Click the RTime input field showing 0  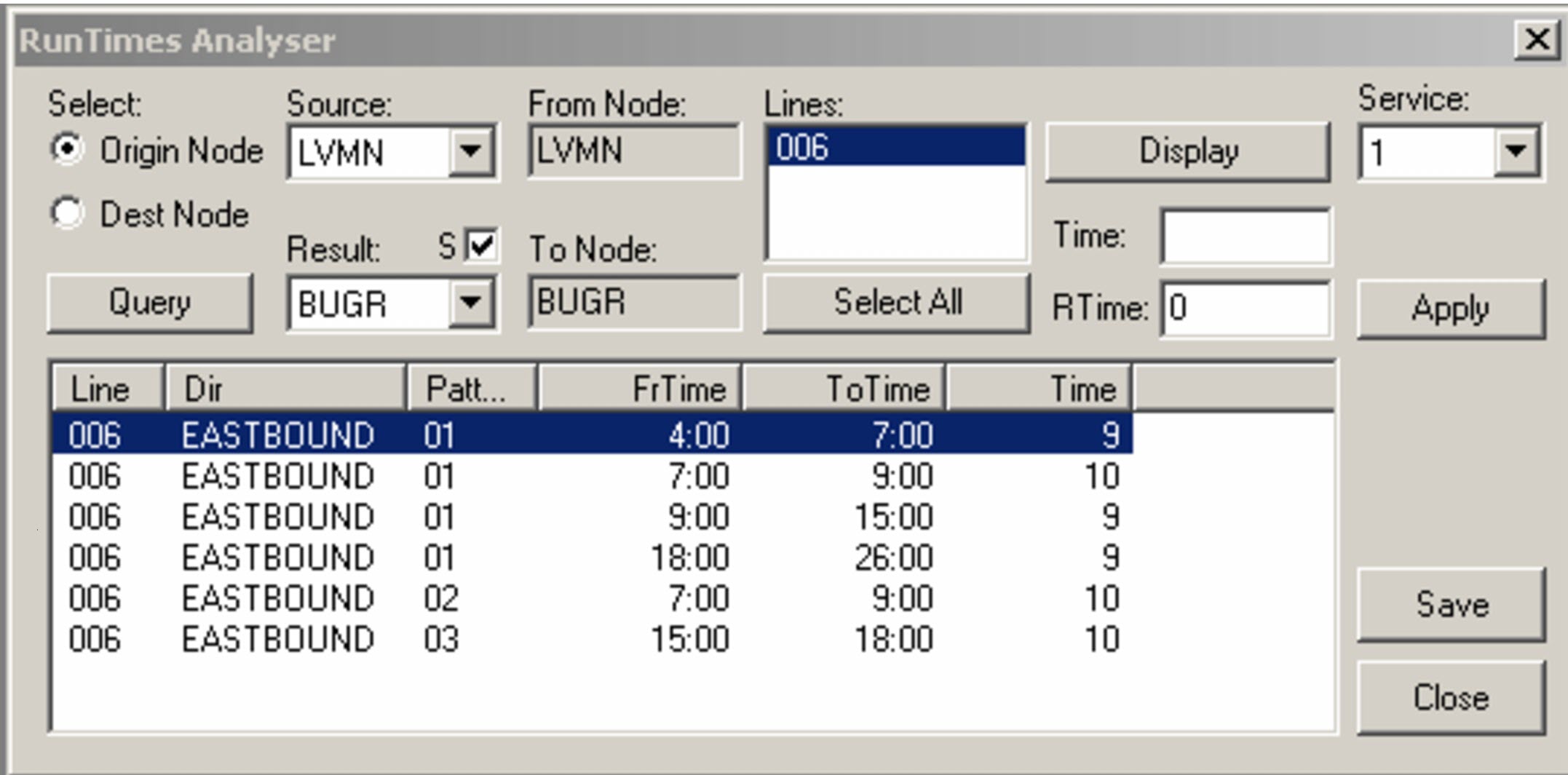tap(1245, 307)
